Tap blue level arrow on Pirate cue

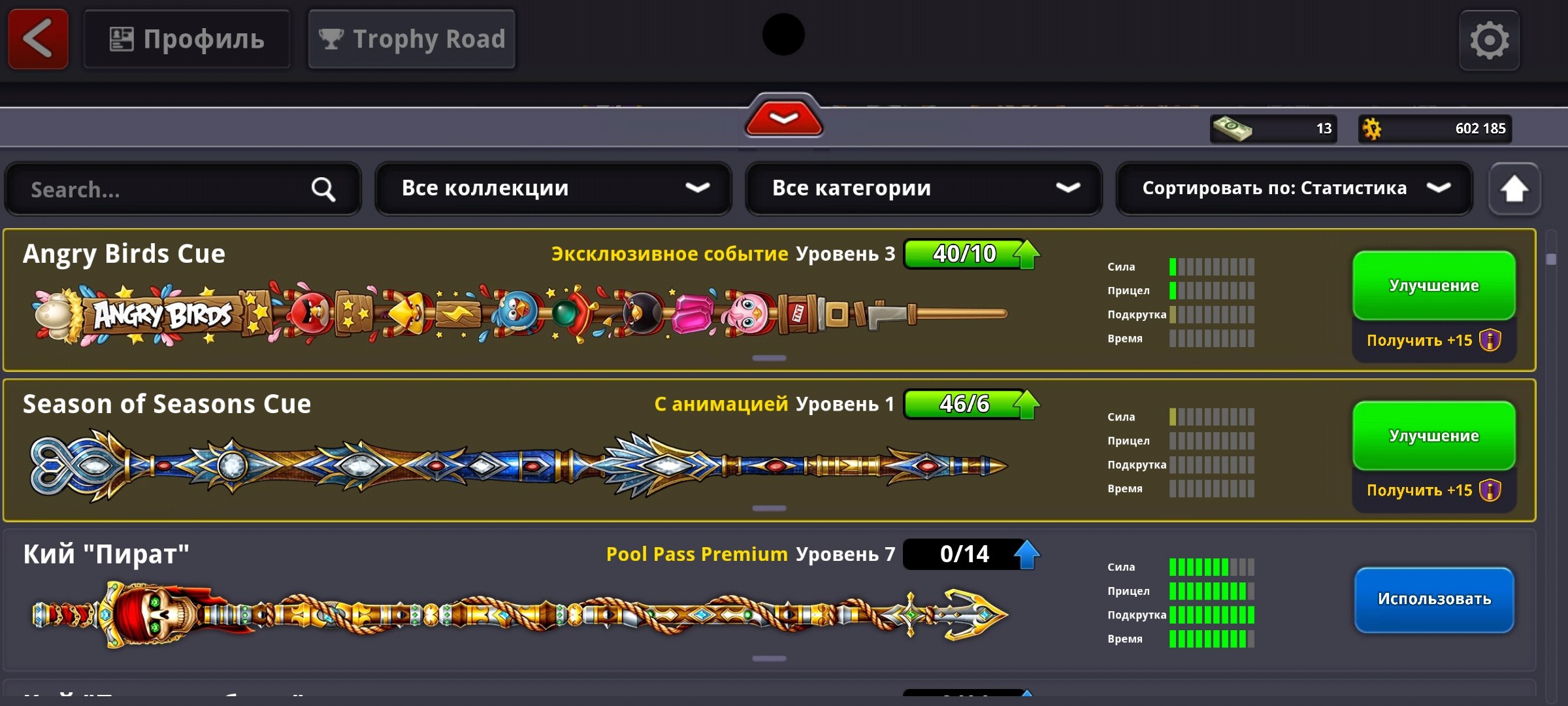1026,554
